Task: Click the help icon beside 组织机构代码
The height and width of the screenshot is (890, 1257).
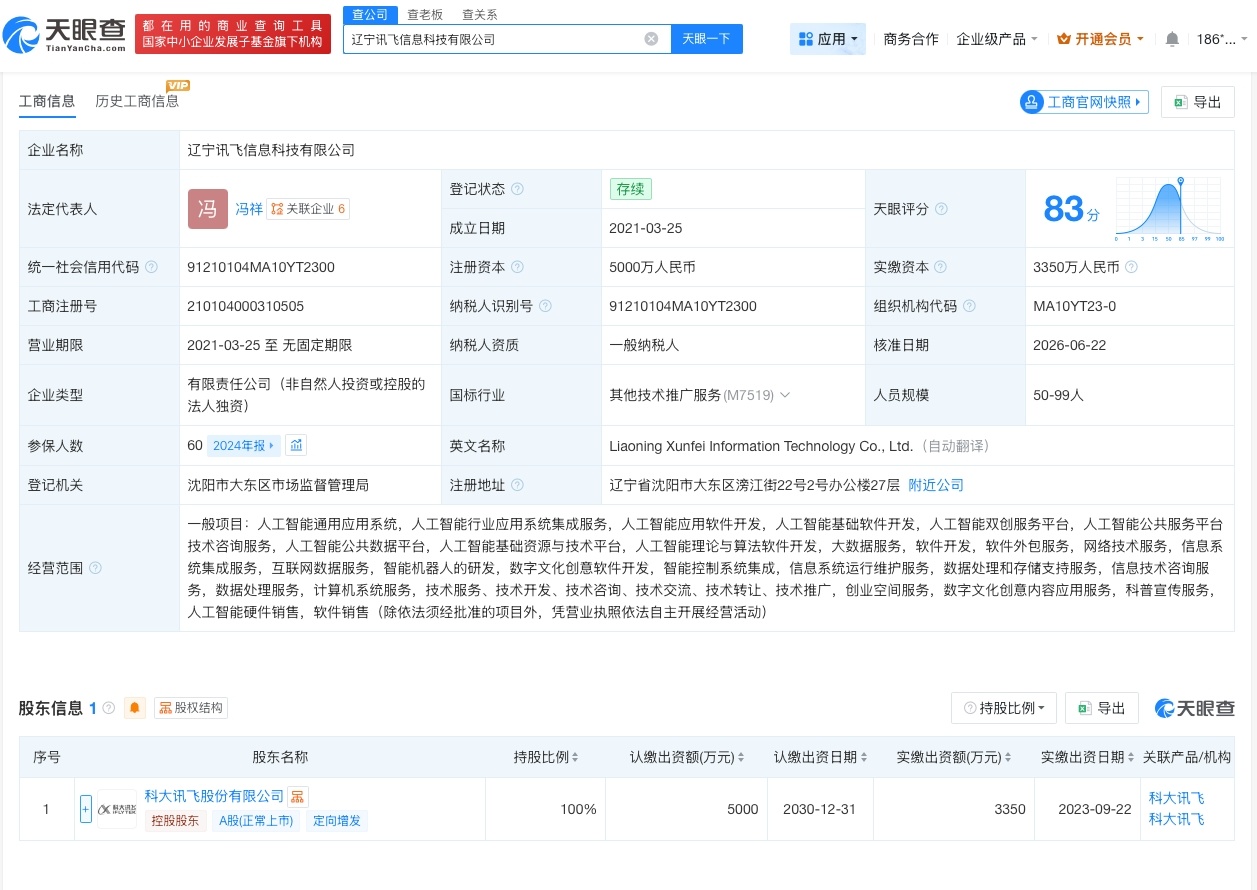Action: tap(969, 306)
